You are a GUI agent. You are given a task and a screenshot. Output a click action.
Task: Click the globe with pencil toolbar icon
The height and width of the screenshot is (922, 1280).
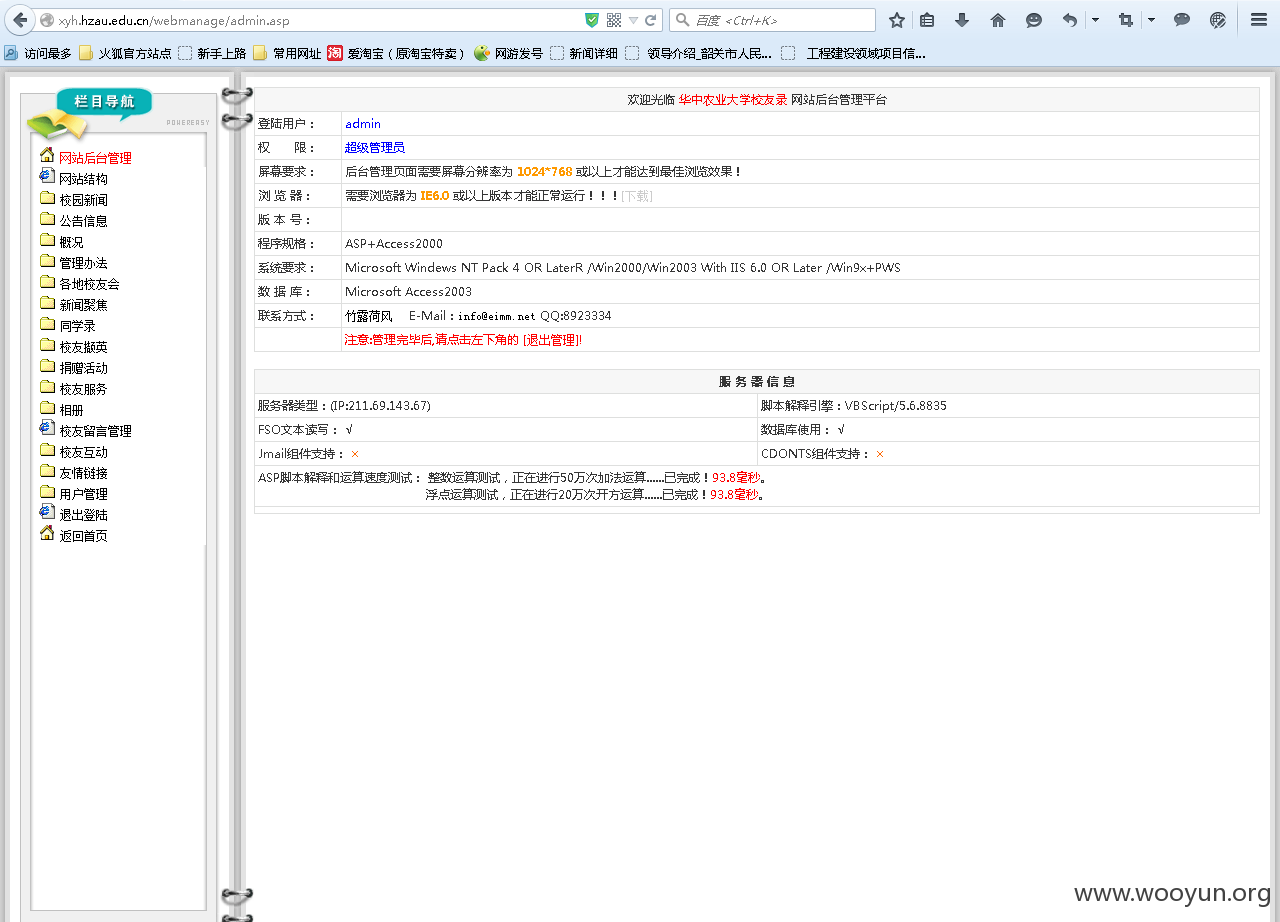coord(1218,20)
